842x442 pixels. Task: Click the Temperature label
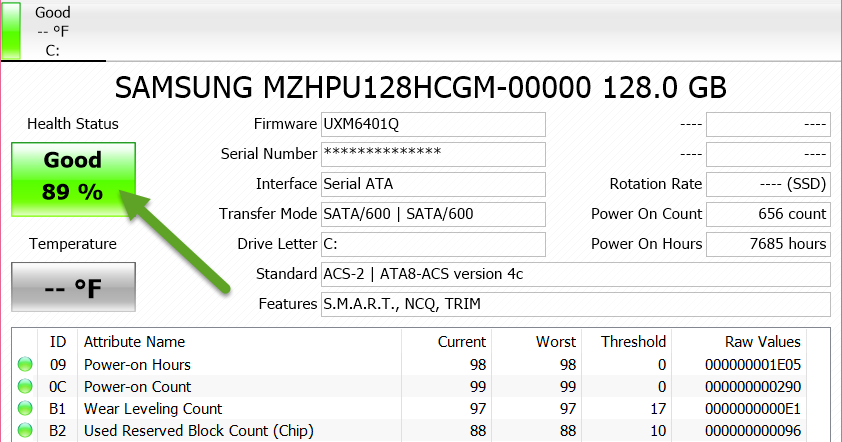coord(73,244)
